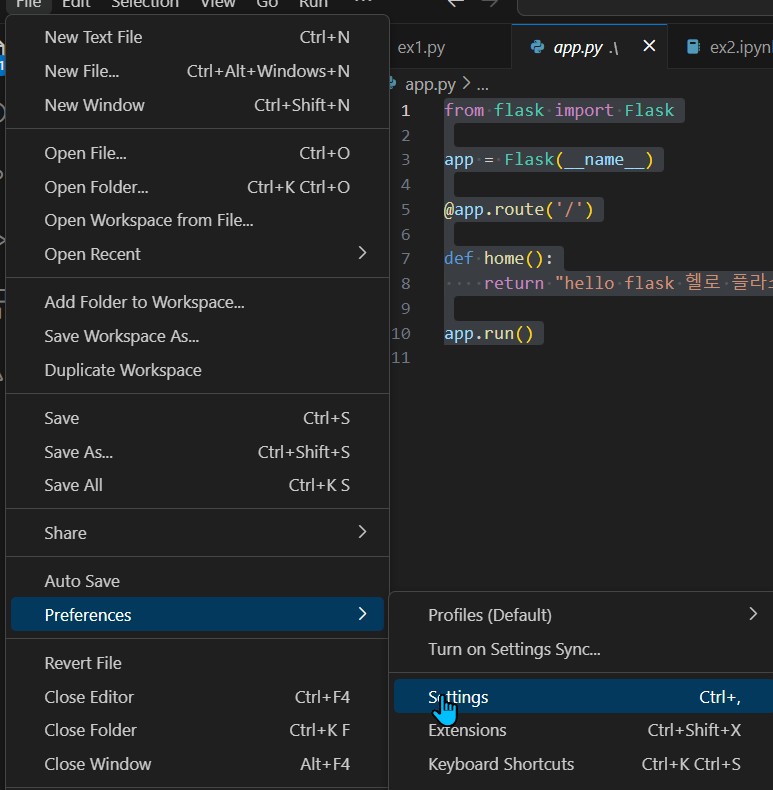
Task: Expand the Share submenu
Action: (197, 533)
